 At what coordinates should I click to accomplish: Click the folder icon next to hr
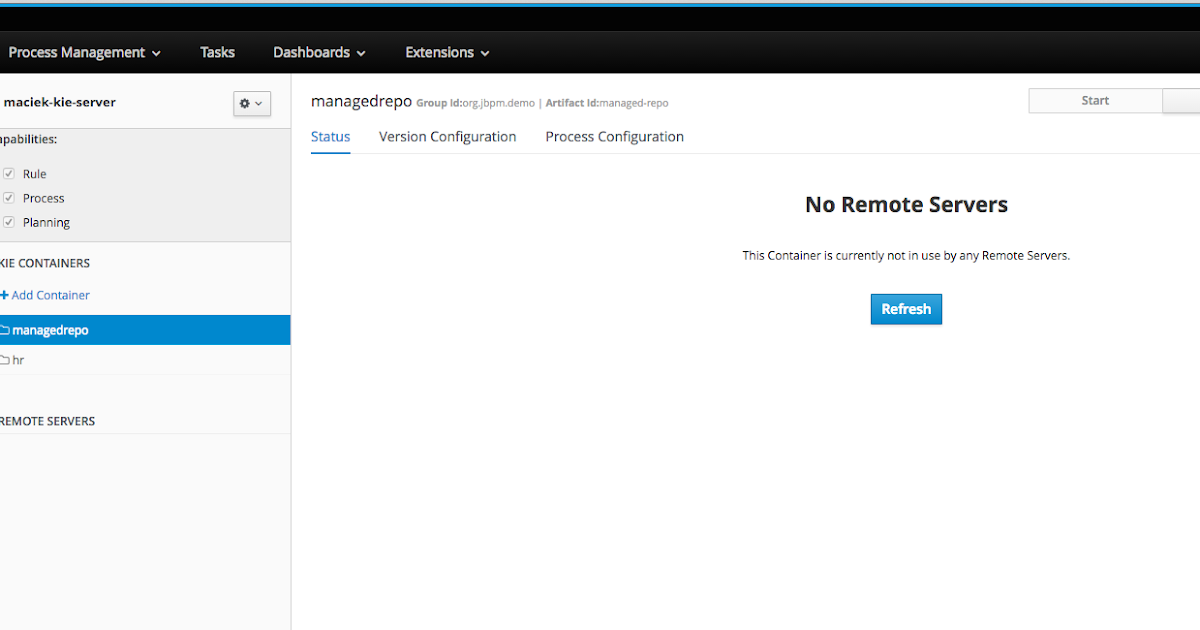pos(6,359)
